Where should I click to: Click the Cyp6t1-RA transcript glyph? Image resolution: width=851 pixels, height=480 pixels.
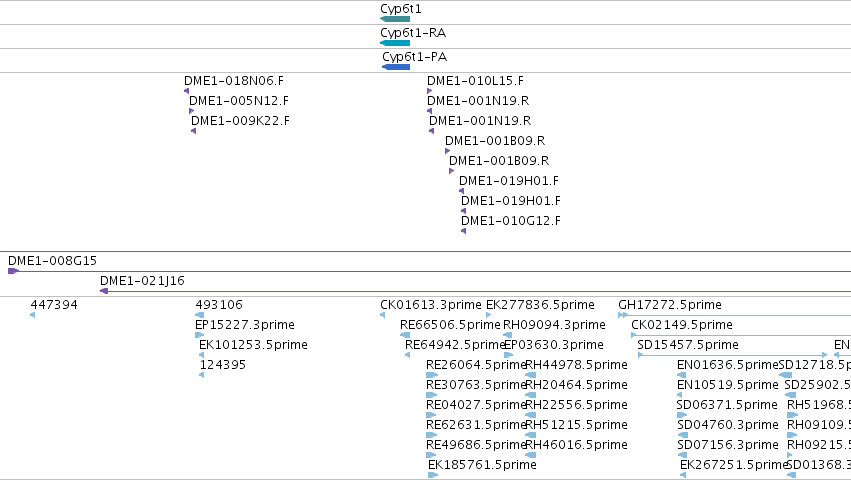click(395, 43)
